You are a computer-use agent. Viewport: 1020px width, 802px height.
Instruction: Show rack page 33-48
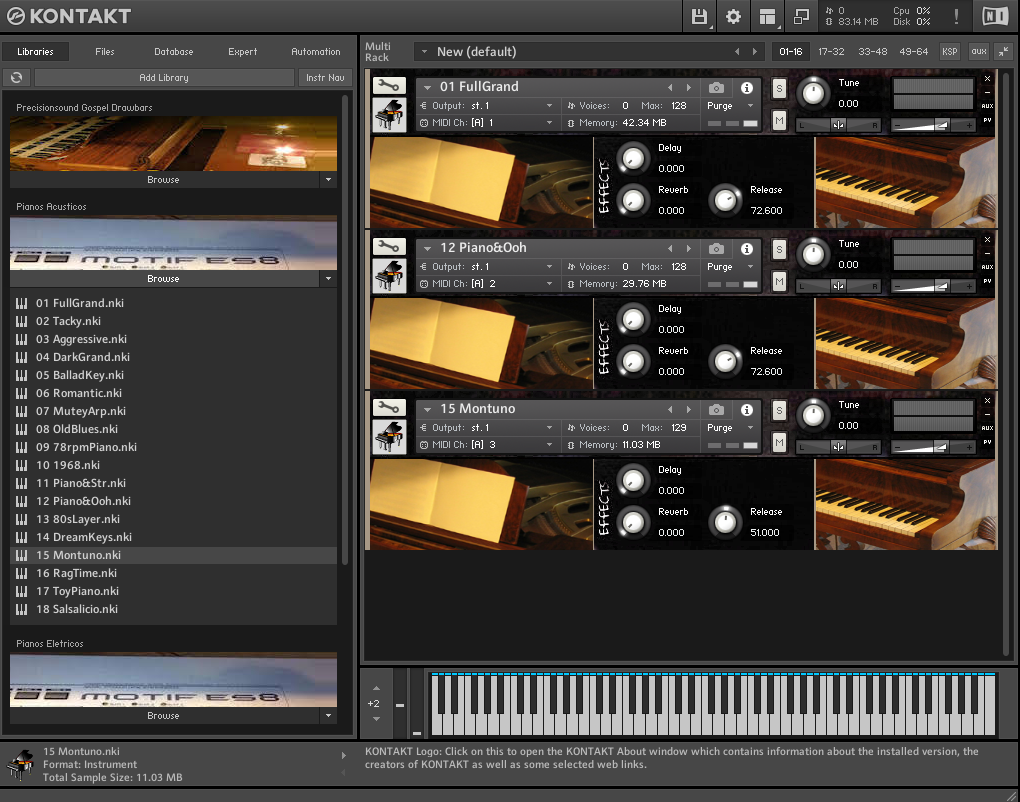[x=872, y=51]
